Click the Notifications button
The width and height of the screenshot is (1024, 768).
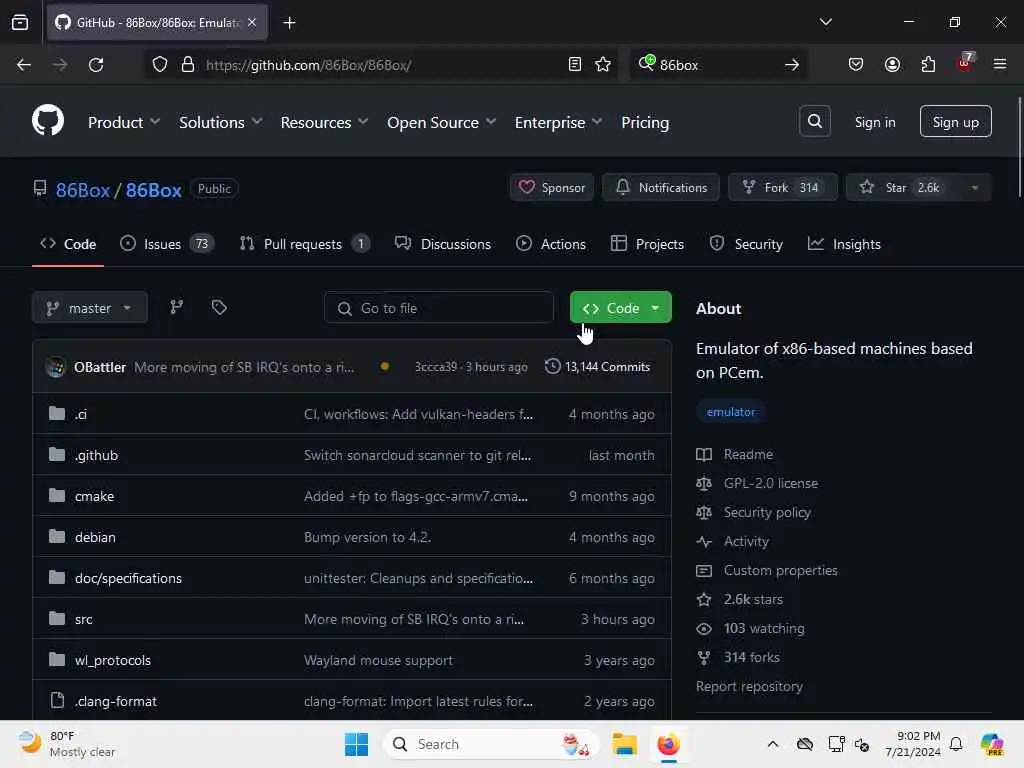[x=661, y=188]
